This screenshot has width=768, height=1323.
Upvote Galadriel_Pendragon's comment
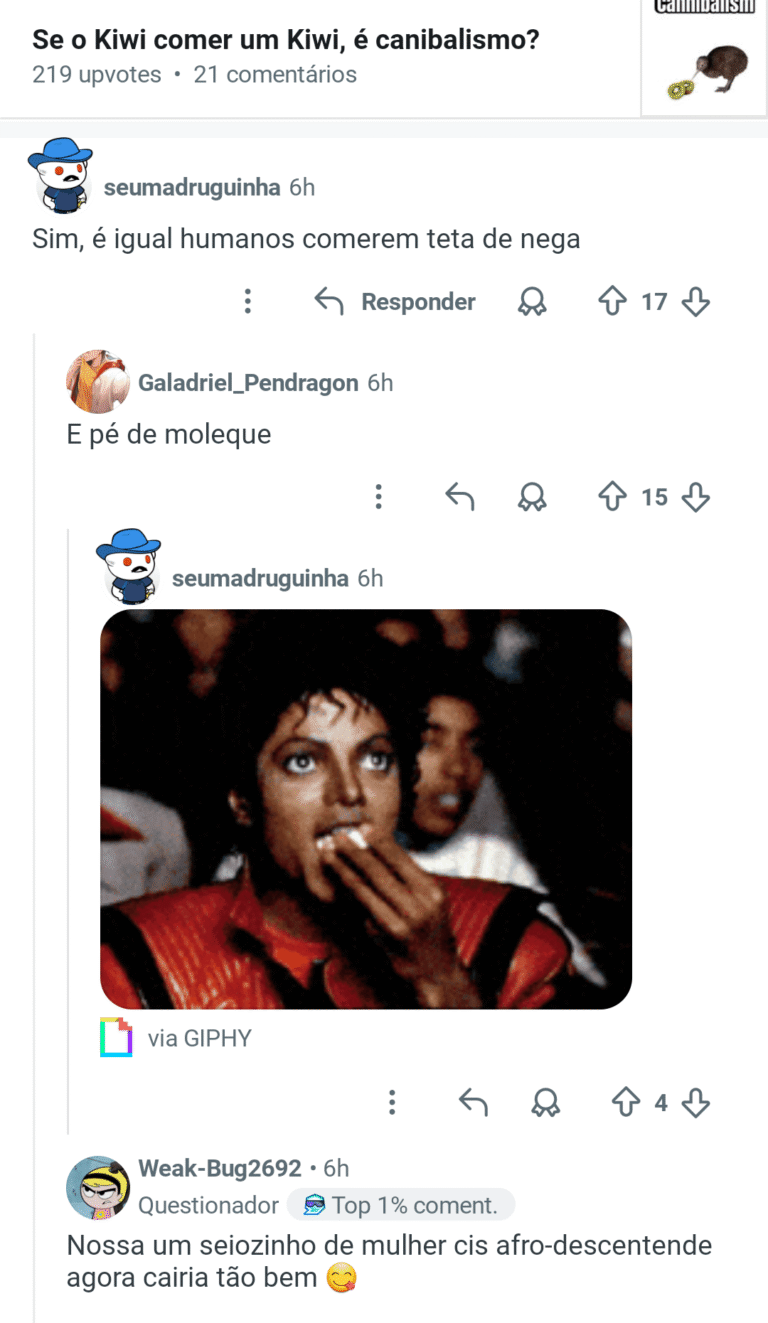(x=612, y=496)
